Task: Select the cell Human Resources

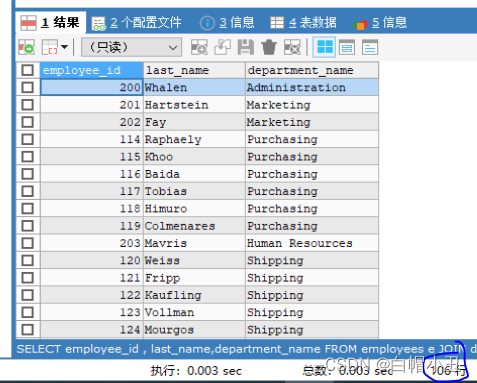Action: (x=312, y=243)
